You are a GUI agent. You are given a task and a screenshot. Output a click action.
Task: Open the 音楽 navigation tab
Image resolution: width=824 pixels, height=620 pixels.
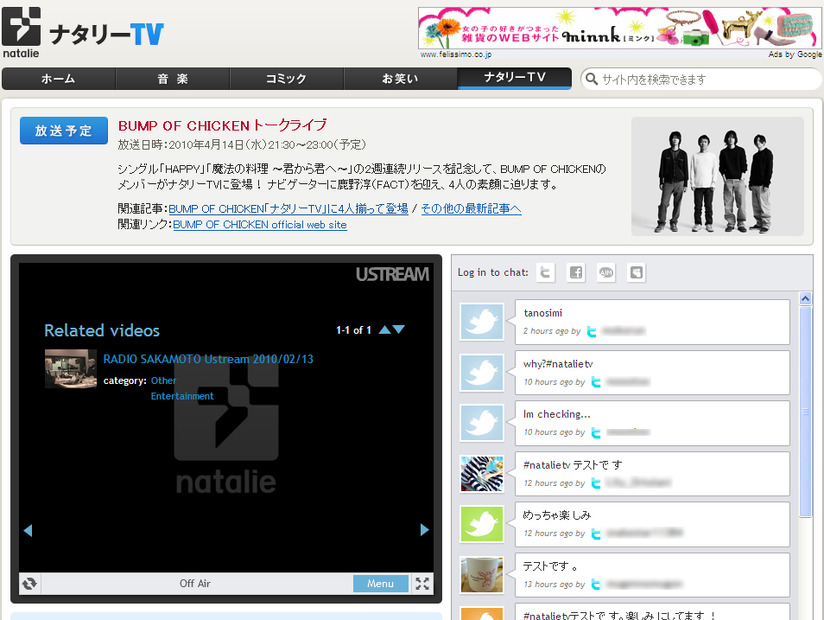coord(172,79)
